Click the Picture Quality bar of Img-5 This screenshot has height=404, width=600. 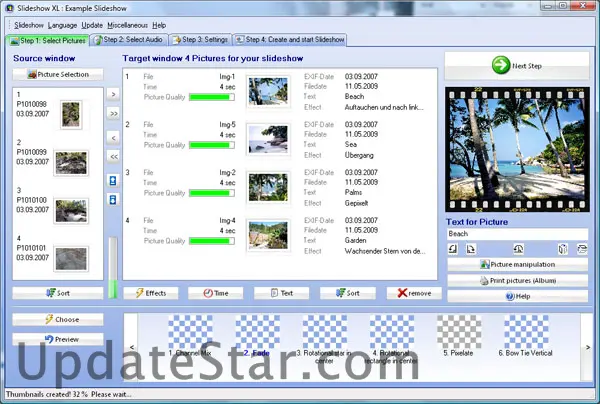212,145
